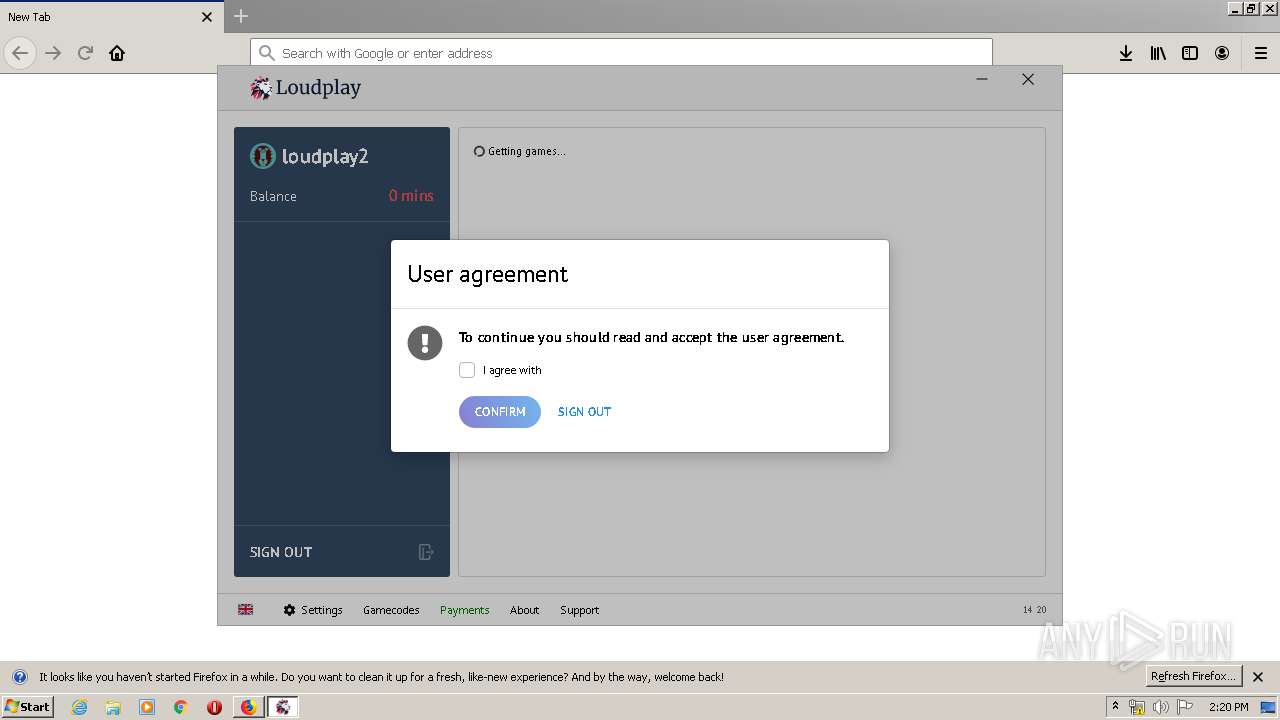Image resolution: width=1280 pixels, height=720 pixels.
Task: Open File Explorer from the taskbar
Action: click(113, 707)
